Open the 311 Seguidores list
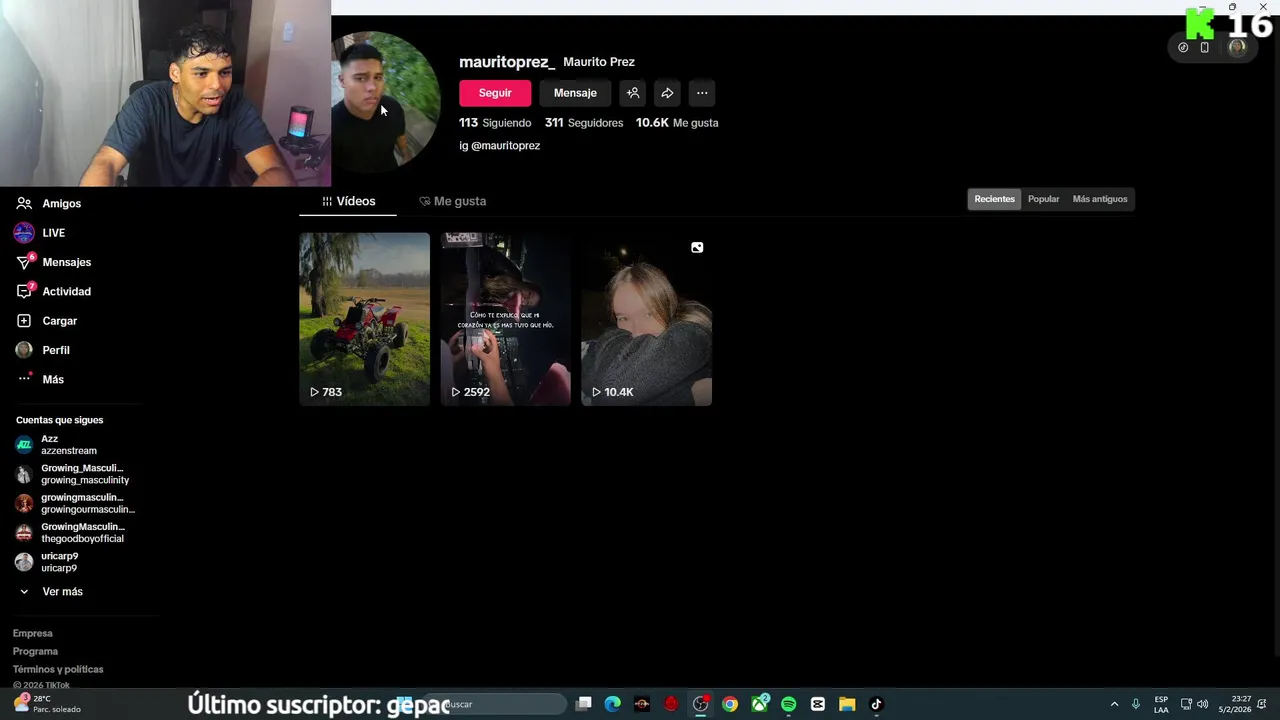 click(x=584, y=123)
